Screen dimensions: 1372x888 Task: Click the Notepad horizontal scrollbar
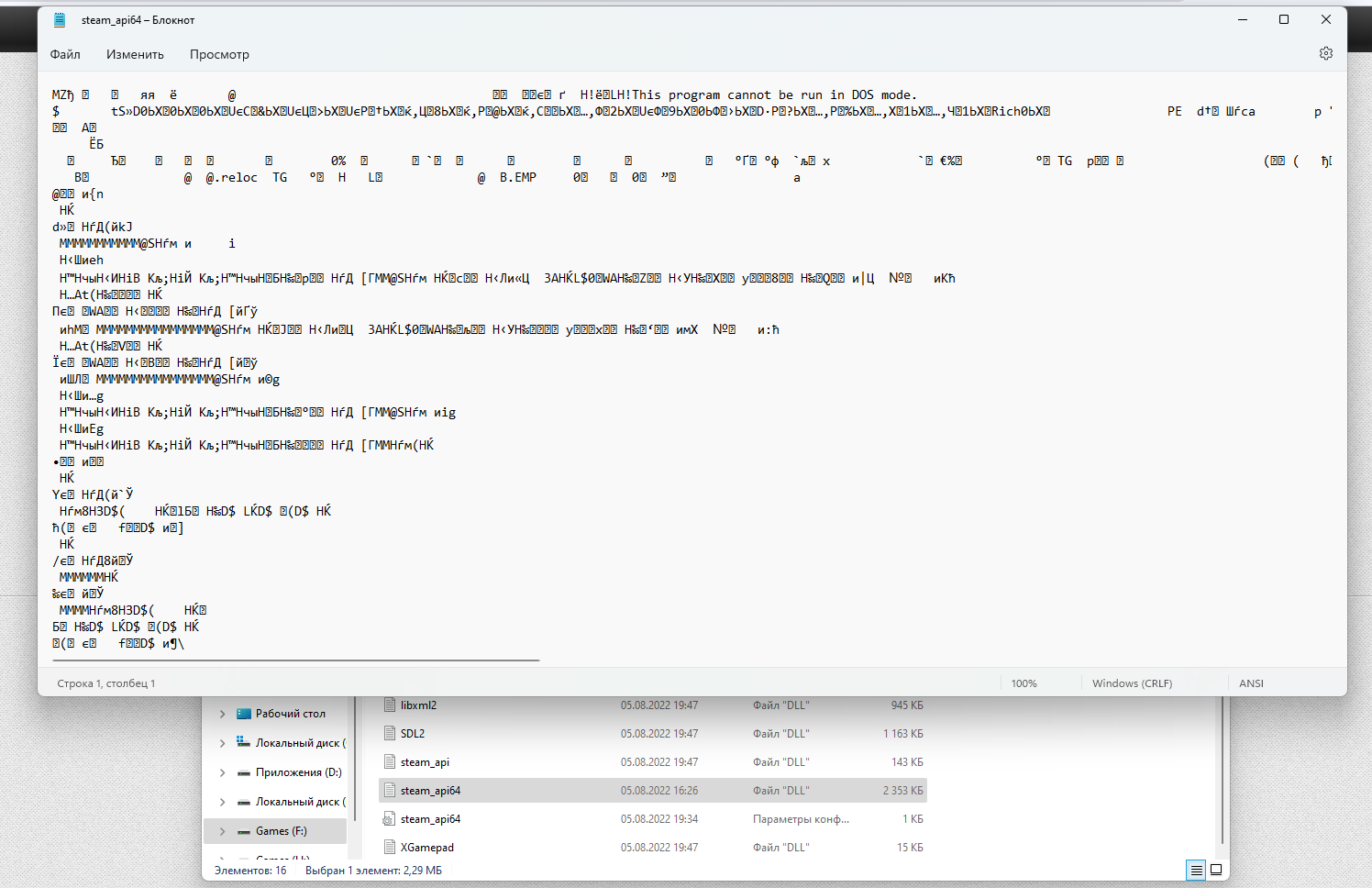(296, 660)
